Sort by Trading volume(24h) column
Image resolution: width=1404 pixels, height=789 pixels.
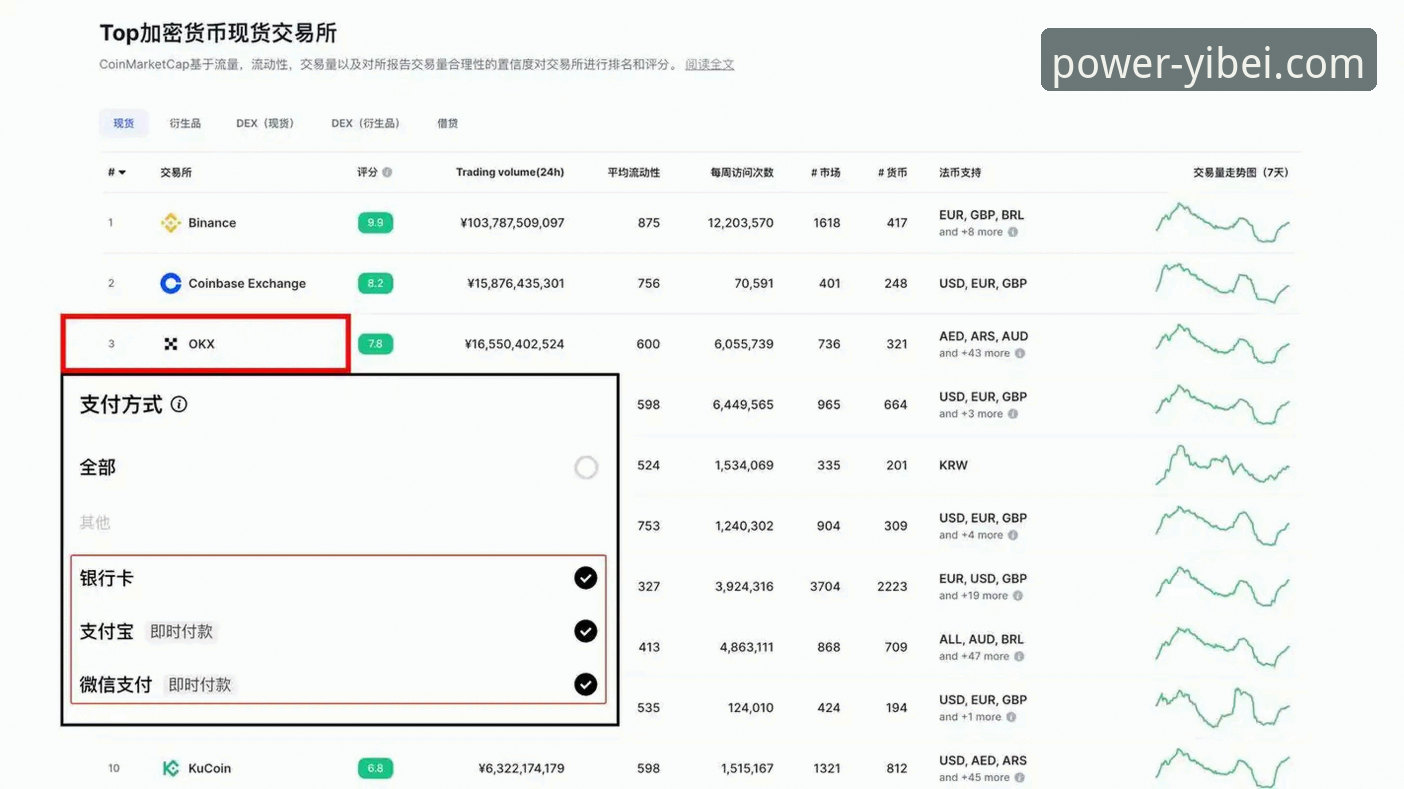[510, 171]
